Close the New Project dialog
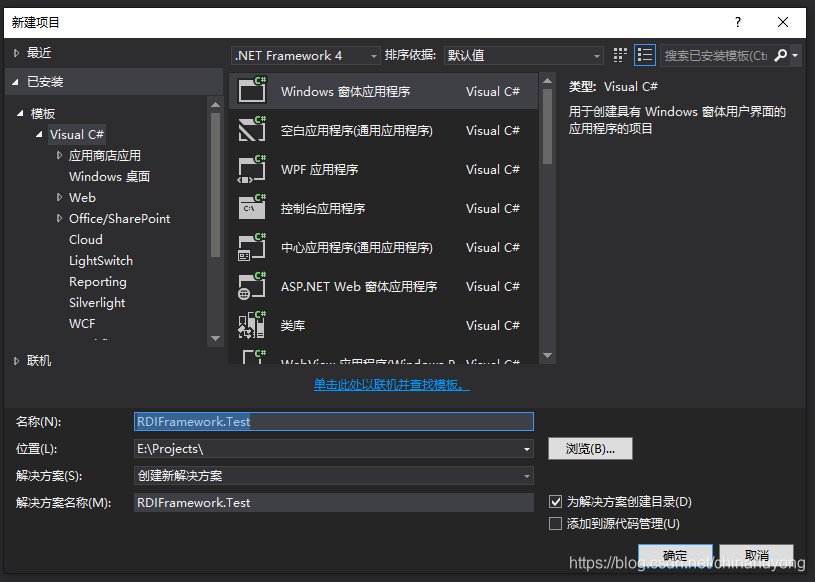Screen dimensions: 815x582 pos(783,22)
